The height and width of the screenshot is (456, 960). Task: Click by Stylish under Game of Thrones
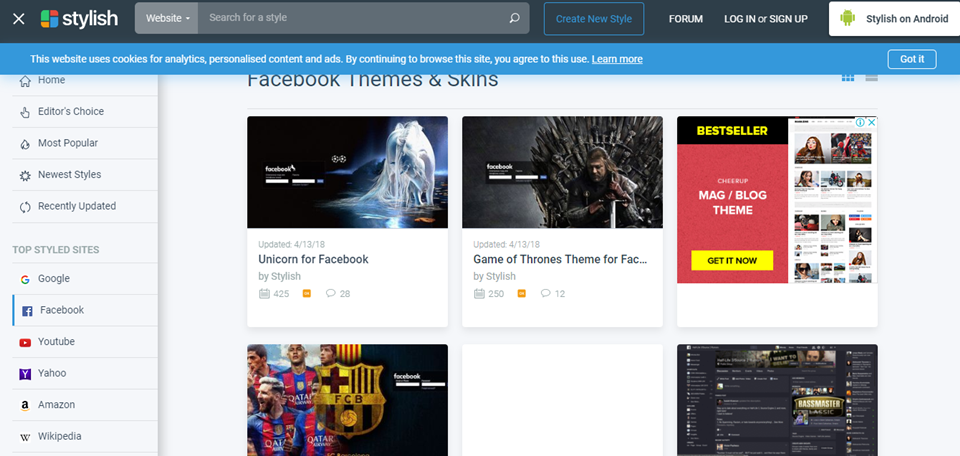pos(494,277)
